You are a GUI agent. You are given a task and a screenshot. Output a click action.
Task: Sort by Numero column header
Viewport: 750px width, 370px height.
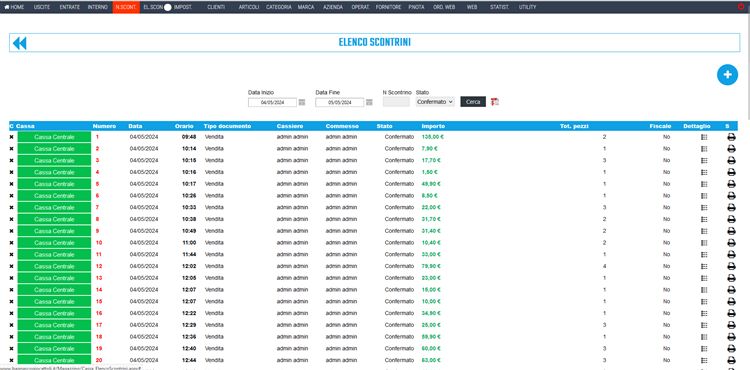coord(104,126)
